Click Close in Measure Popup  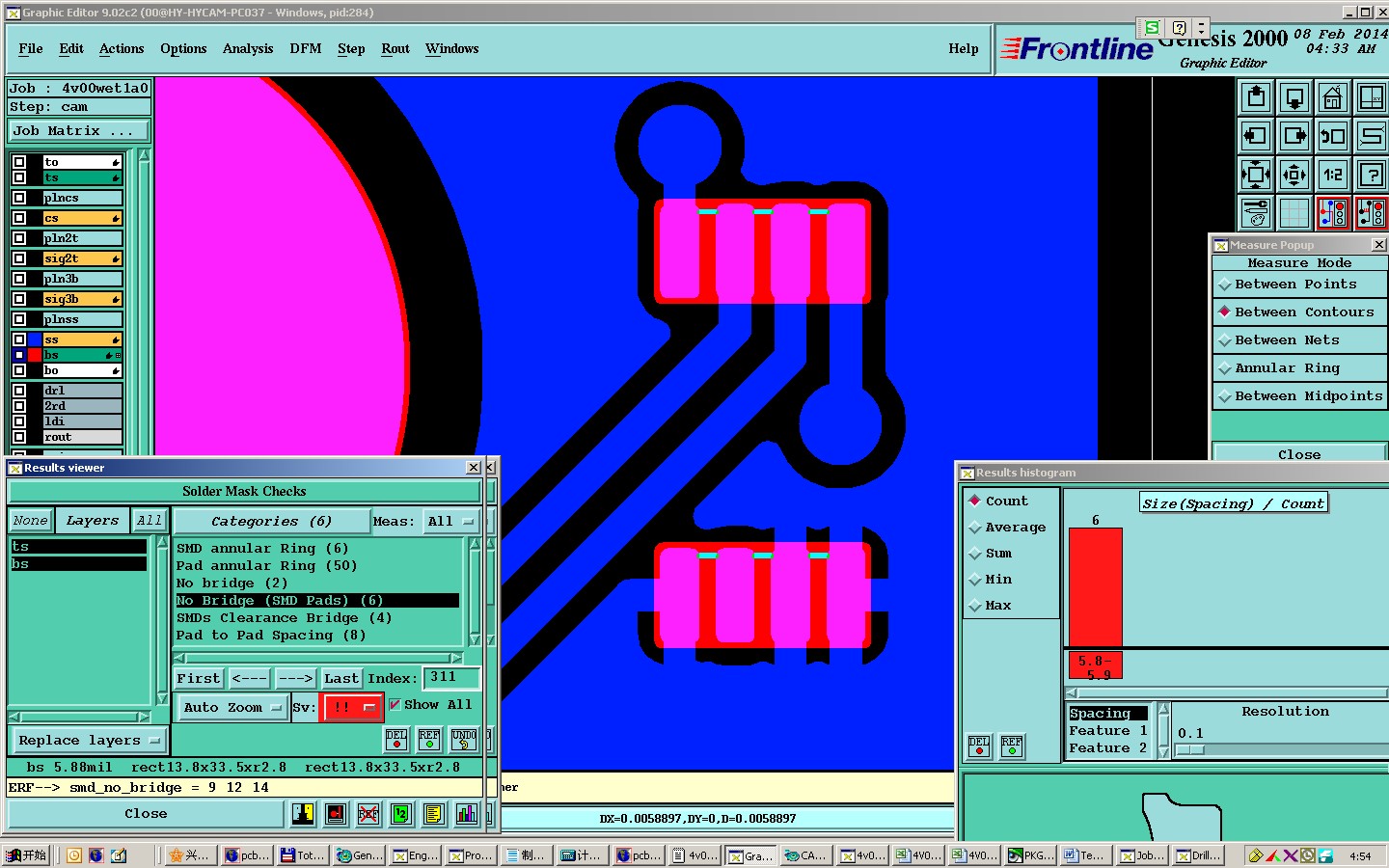1299,454
